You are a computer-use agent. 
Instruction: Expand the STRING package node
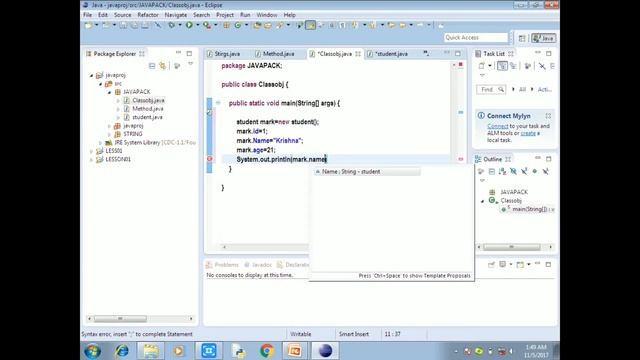[109, 134]
